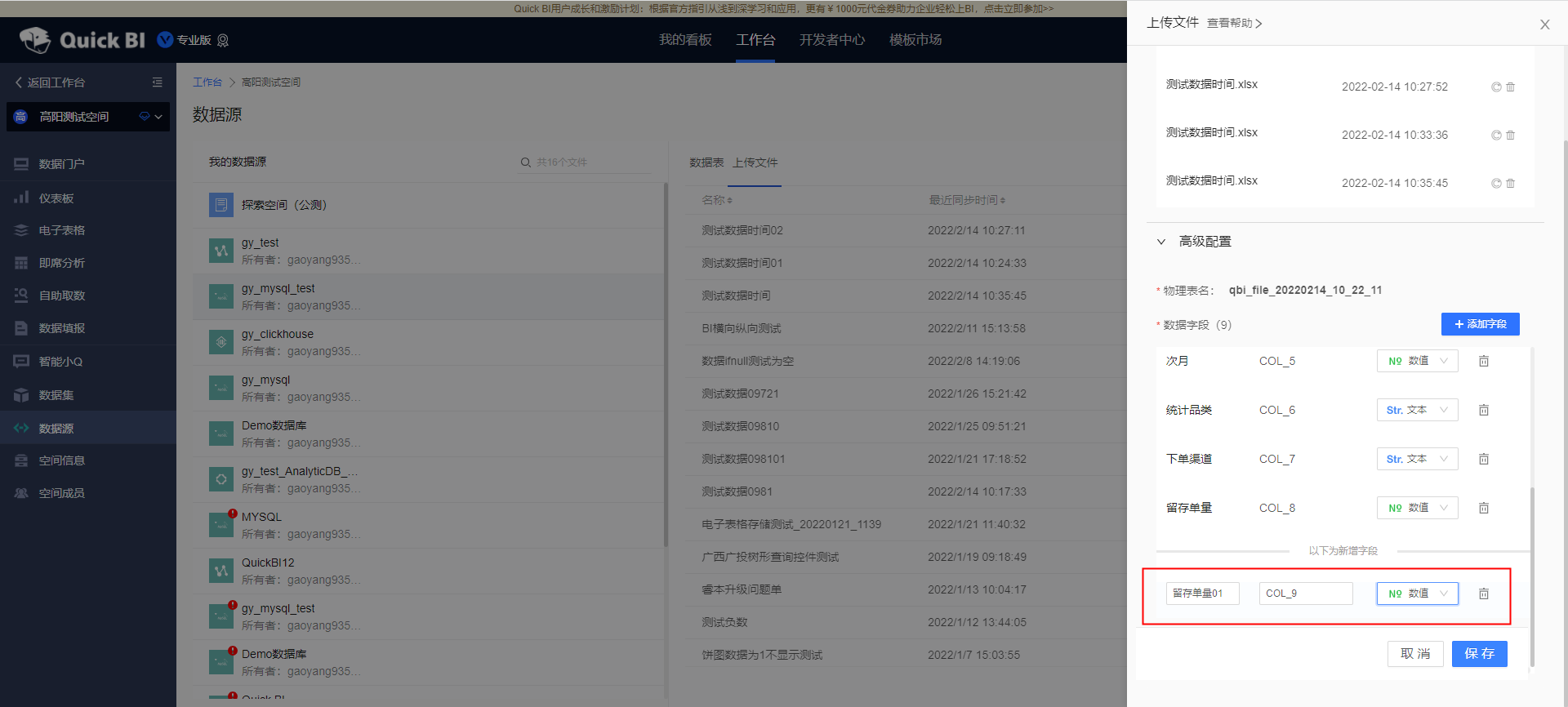Screen dimensions: 1568x707
Task: Open 仪表板 in sidebar
Action: coord(88,198)
